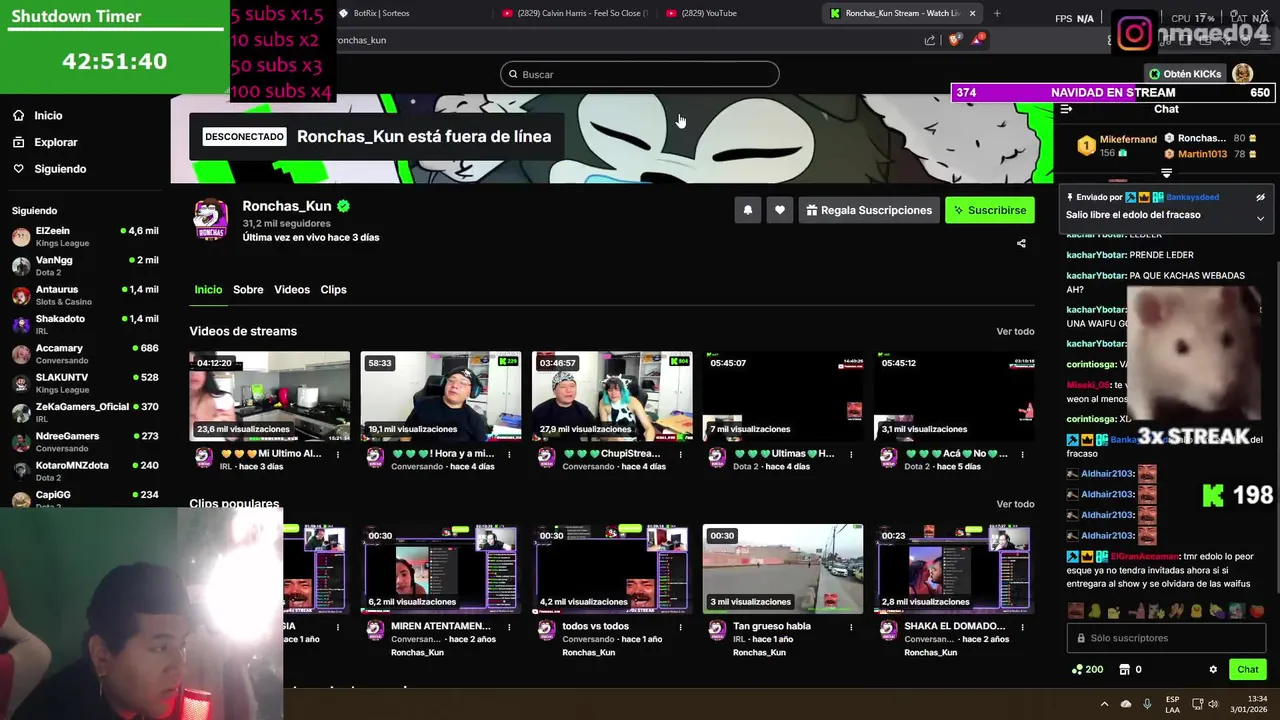Open ElZeein channel in following list
Screen dimensions: 1280x720
coord(85,237)
